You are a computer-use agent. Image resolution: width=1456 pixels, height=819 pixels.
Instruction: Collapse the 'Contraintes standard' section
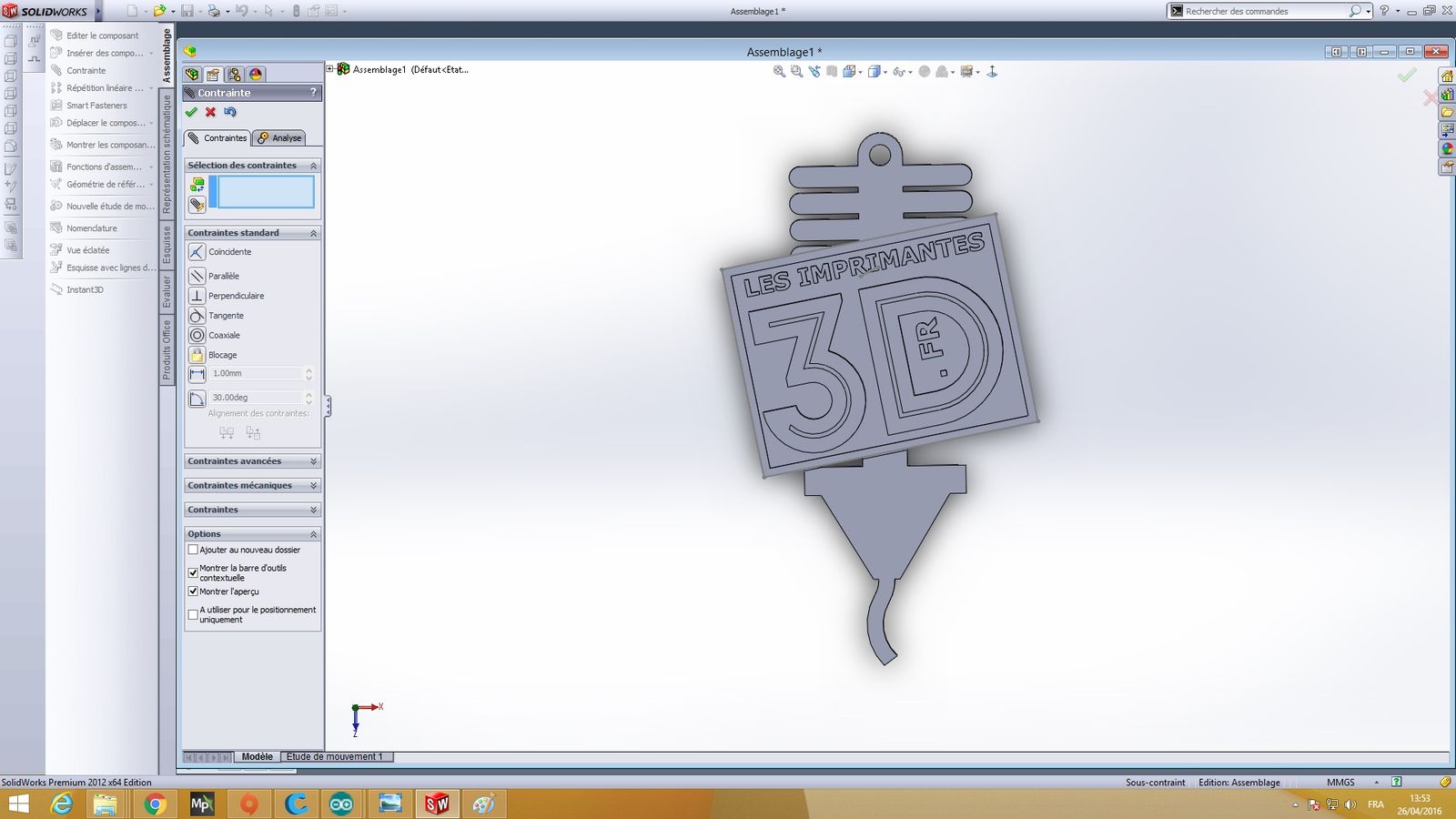(313, 233)
